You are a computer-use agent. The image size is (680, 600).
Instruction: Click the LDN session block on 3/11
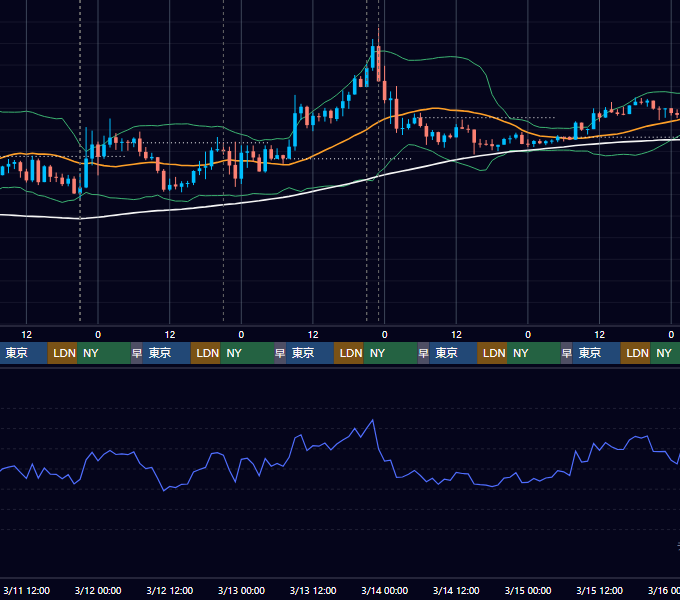(x=62, y=353)
